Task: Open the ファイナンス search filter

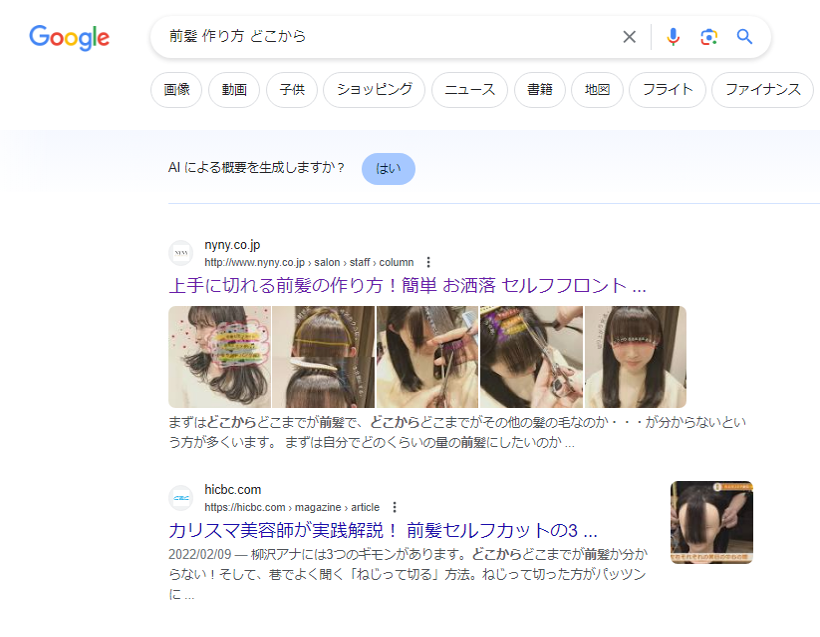Action: click(x=762, y=89)
